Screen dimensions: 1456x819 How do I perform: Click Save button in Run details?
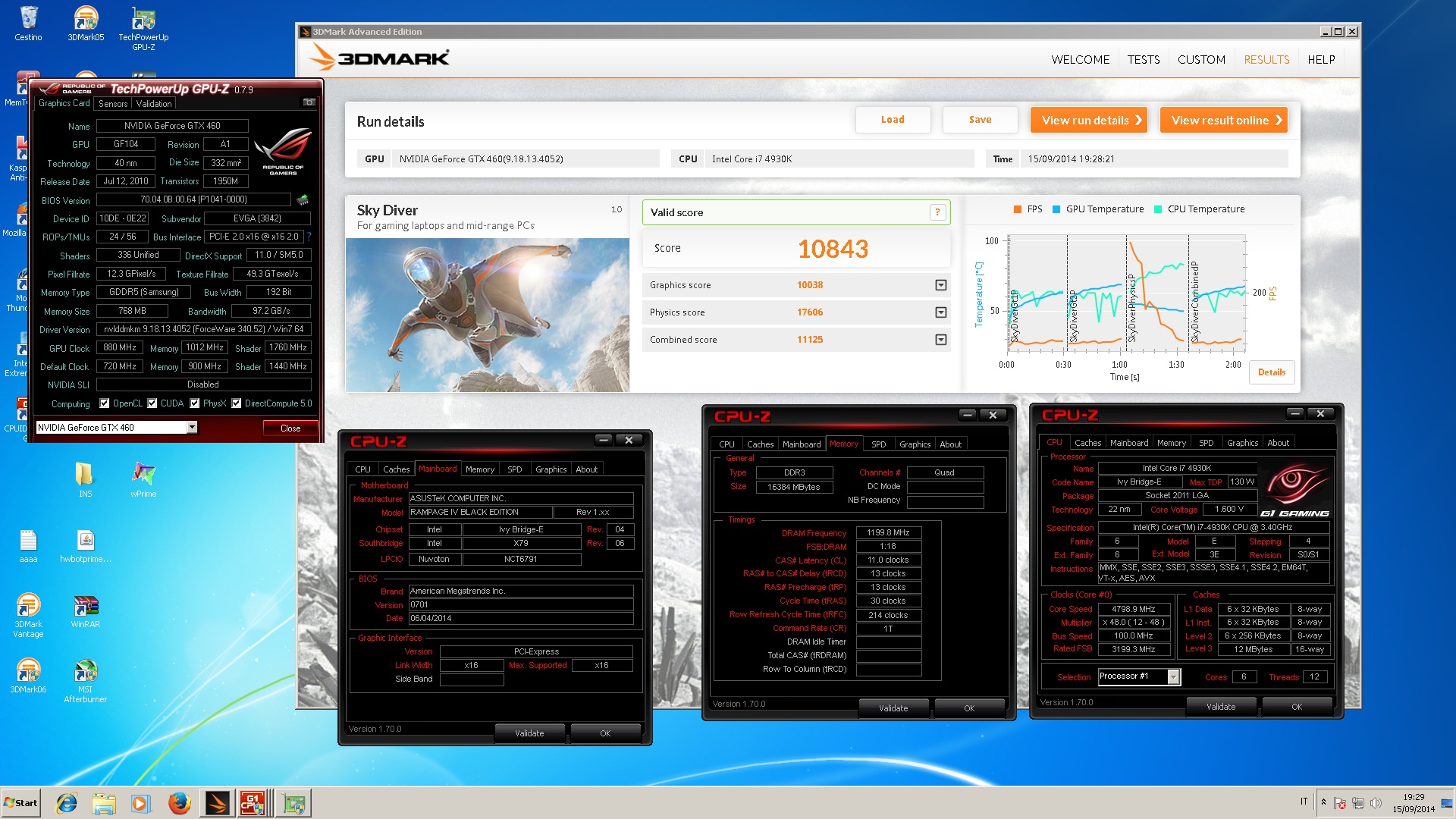980,120
